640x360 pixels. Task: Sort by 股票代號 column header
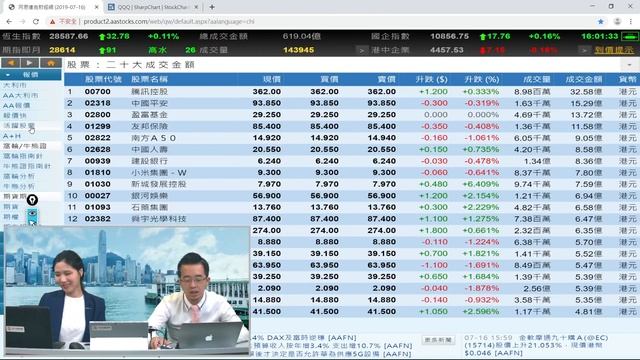[x=103, y=79]
